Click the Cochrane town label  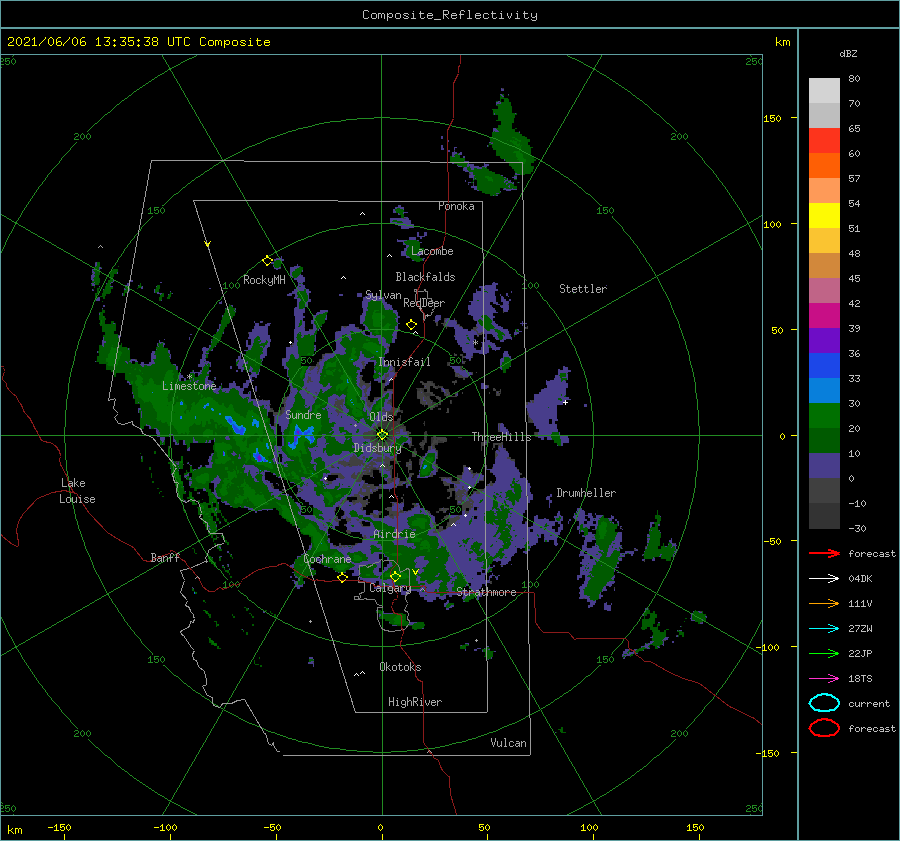[327, 559]
